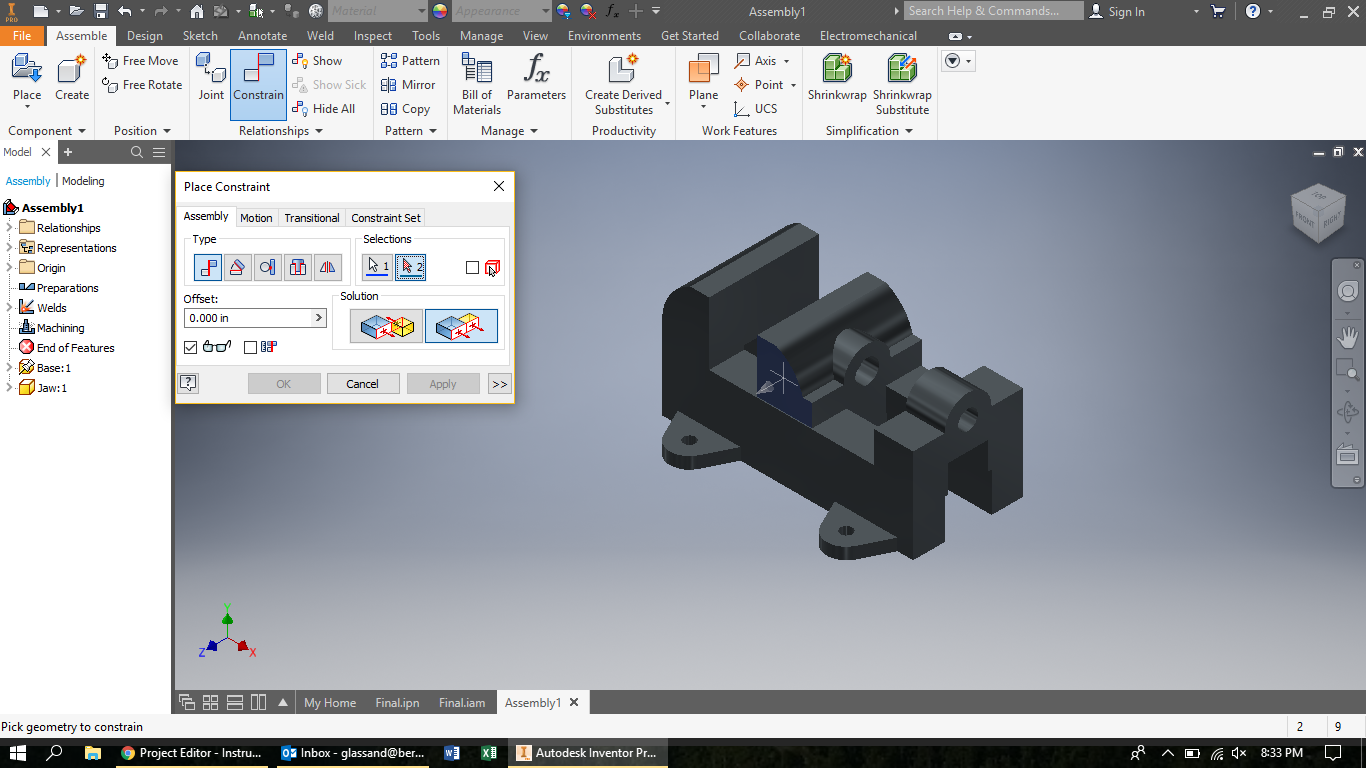Viewport: 1366px width, 768px height.
Task: Open Offset value flyout arrow
Action: (x=319, y=318)
